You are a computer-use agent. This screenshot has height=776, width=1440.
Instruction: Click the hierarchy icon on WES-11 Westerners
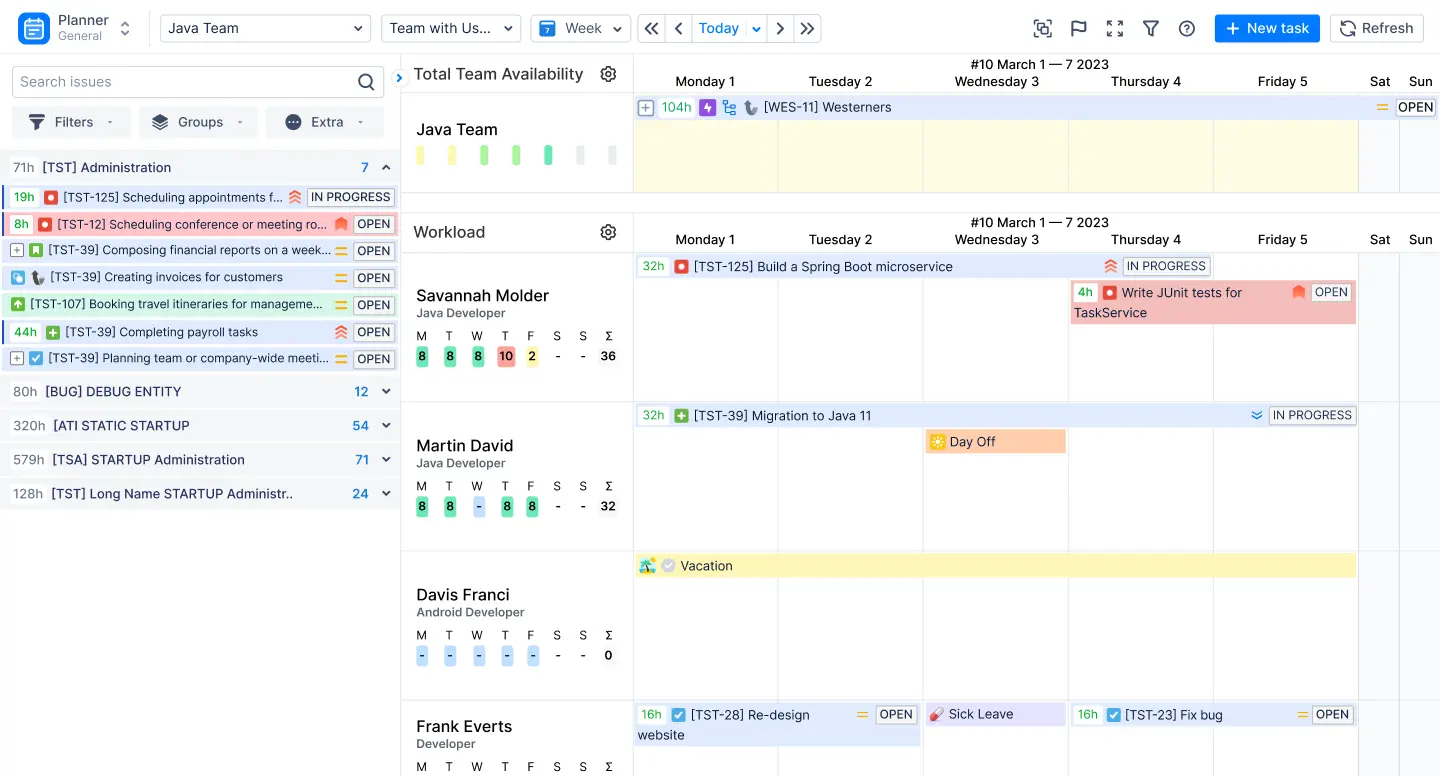[x=728, y=107]
